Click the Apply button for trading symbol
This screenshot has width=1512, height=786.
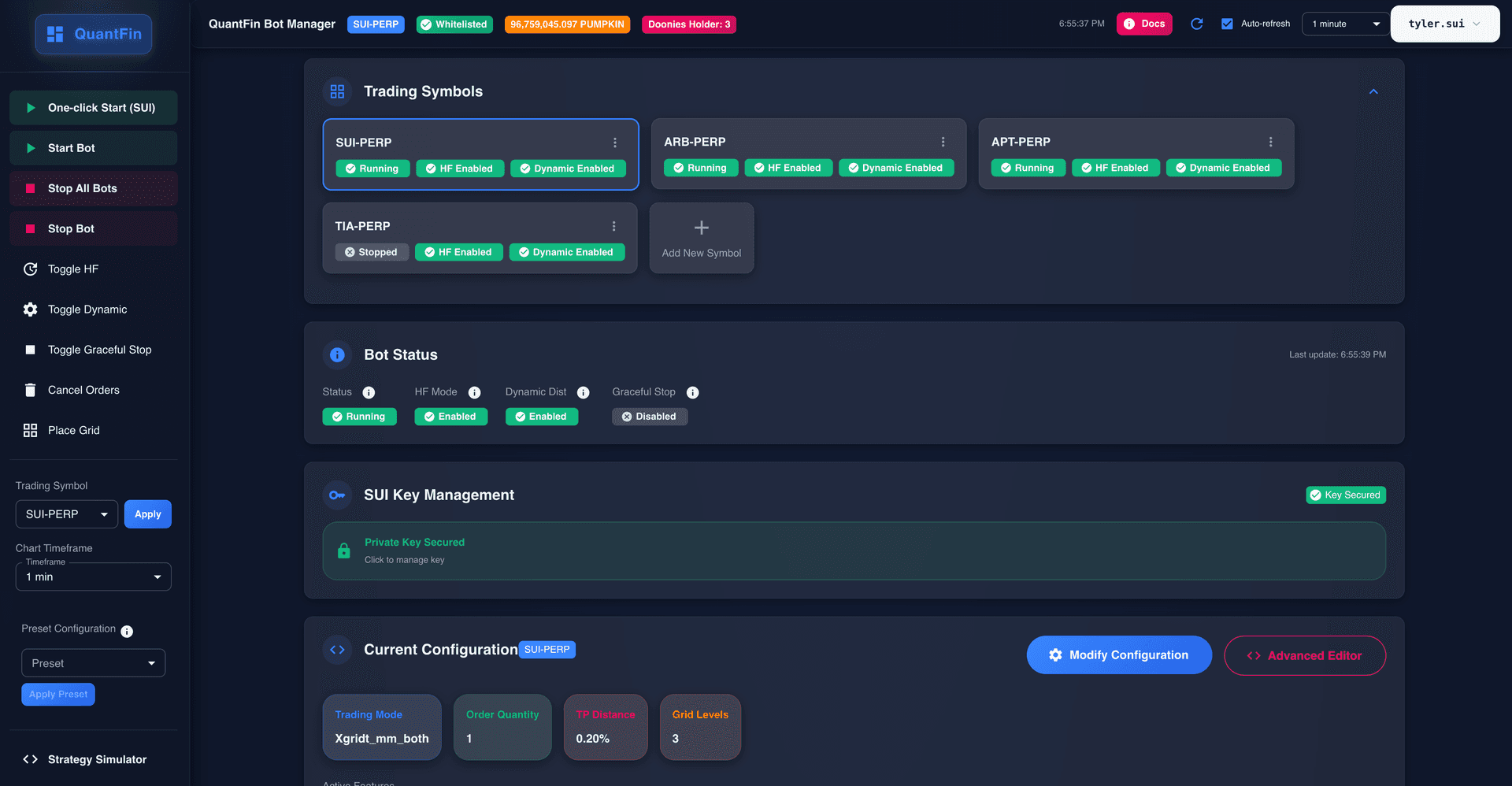pos(147,514)
